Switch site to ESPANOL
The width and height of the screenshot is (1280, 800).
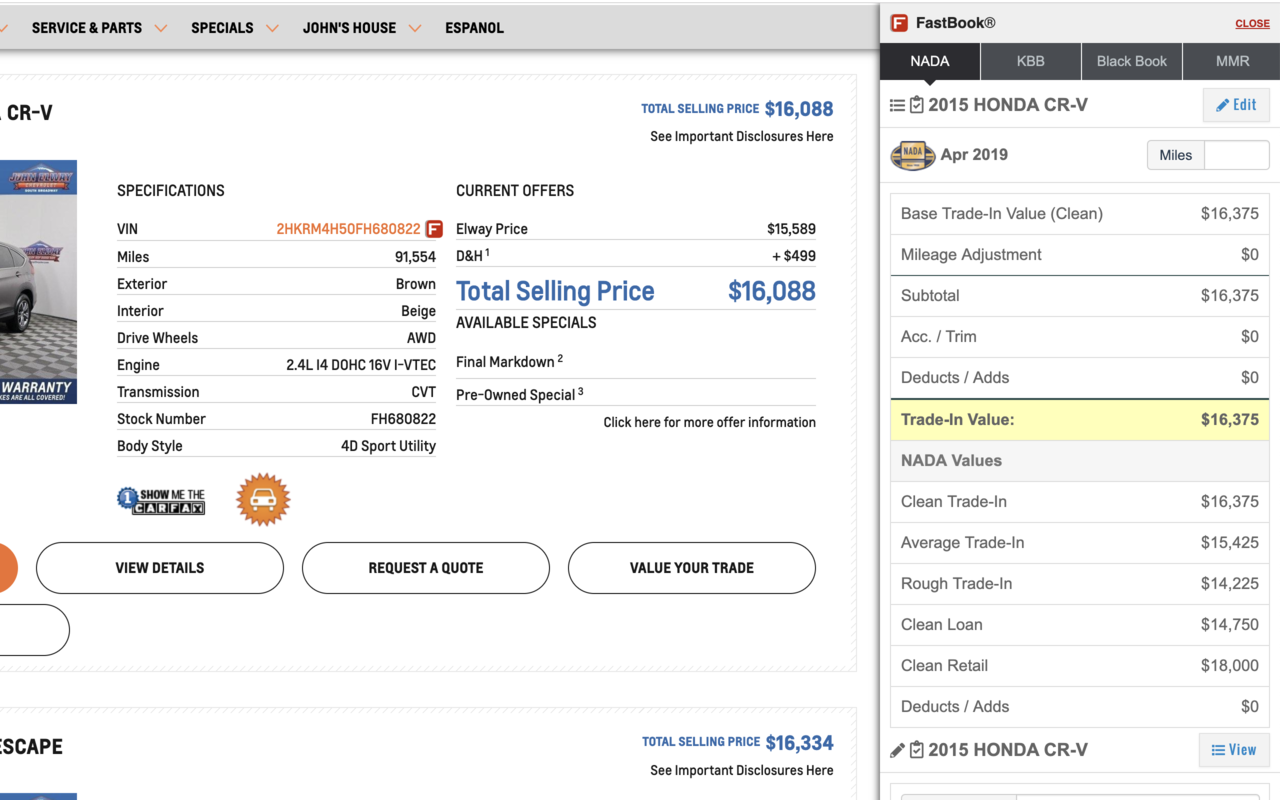pos(474,28)
